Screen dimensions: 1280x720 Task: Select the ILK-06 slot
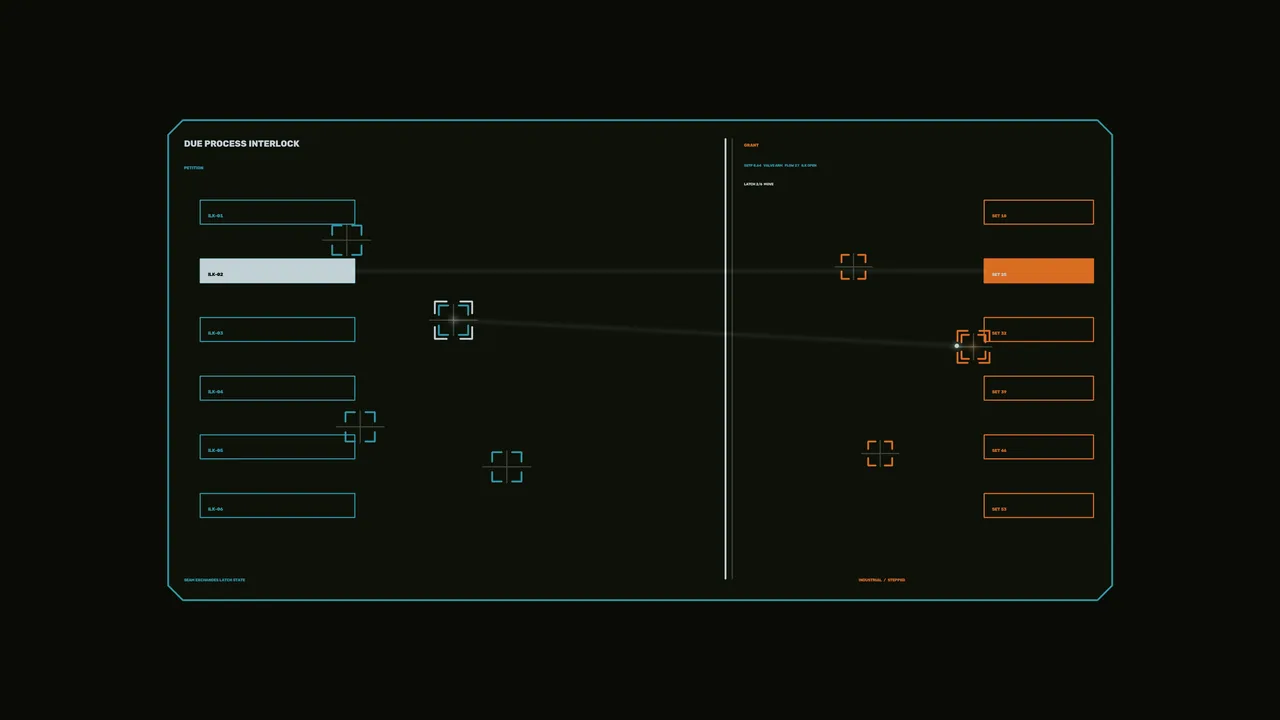coord(277,506)
